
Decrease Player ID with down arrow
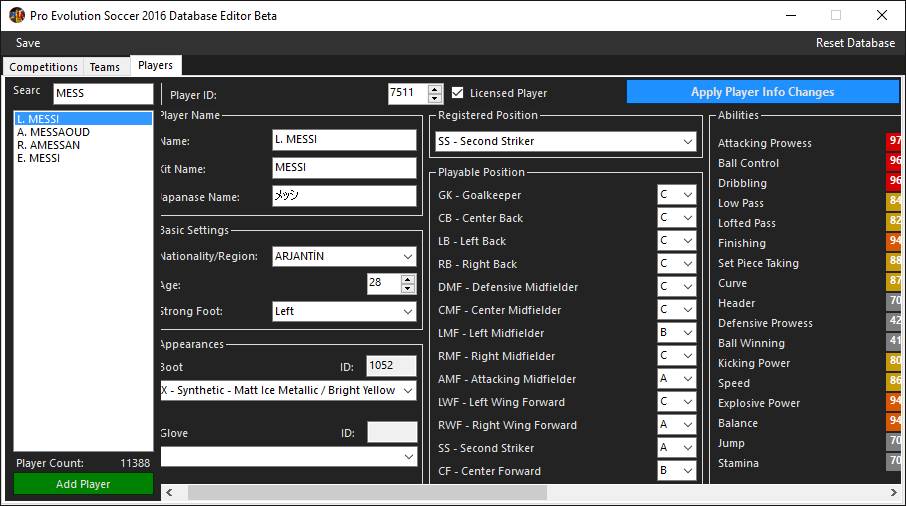435,98
